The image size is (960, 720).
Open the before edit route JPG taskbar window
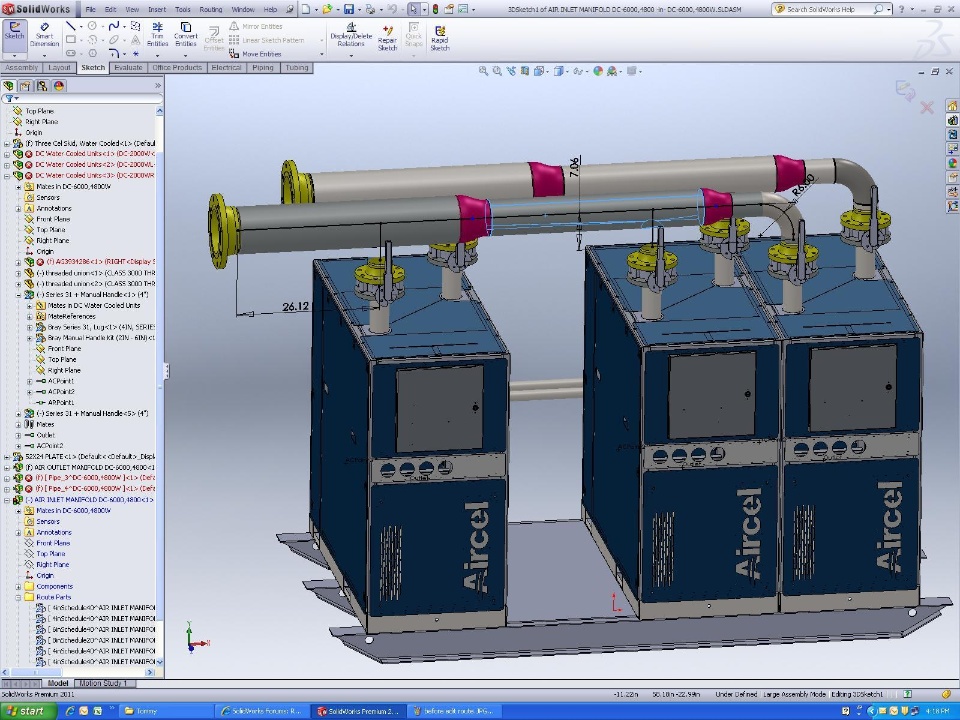tap(454, 711)
